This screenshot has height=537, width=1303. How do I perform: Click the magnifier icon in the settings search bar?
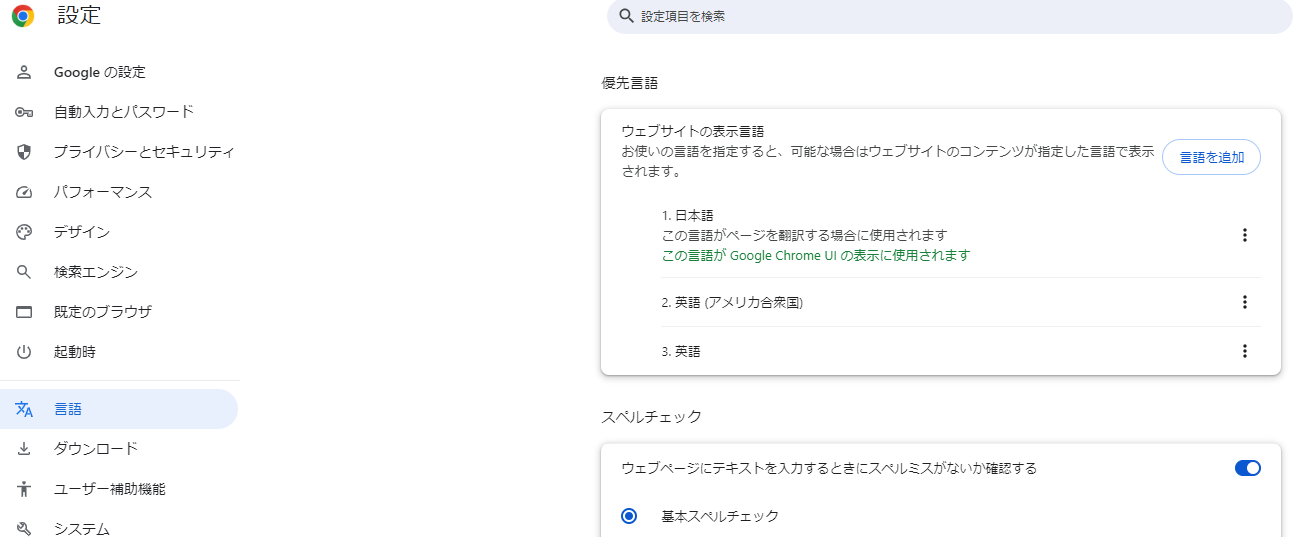pos(627,16)
